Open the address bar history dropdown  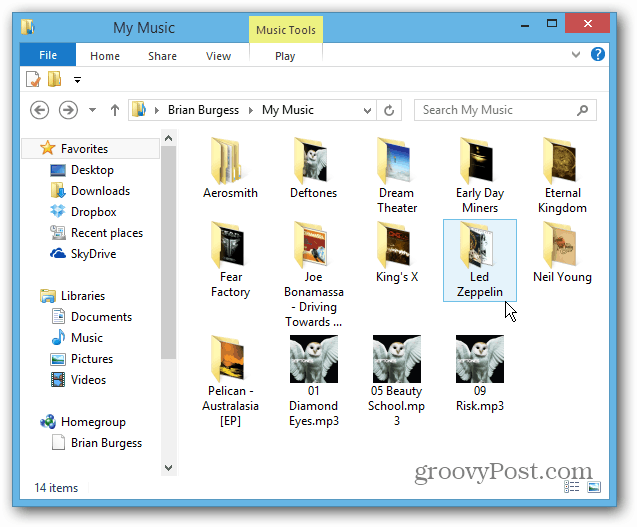coord(367,110)
